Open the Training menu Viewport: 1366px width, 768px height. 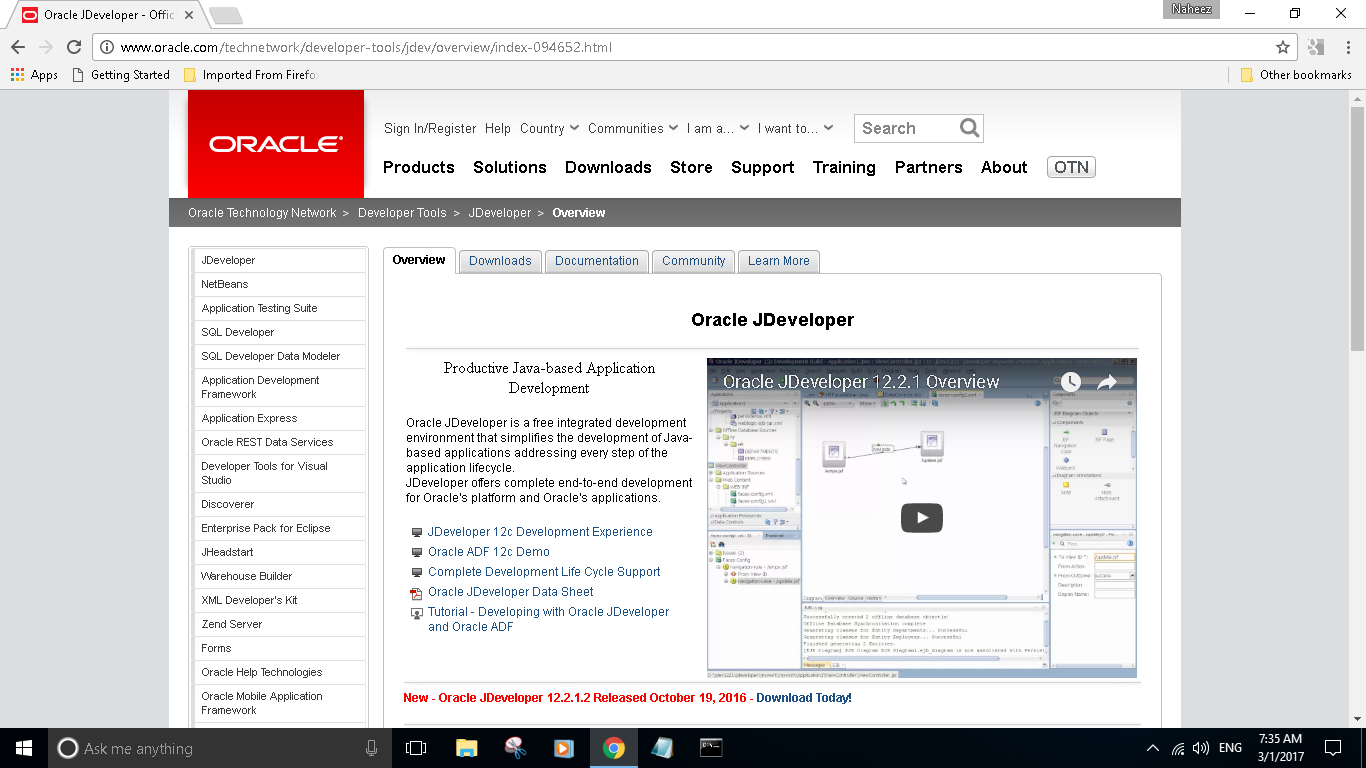click(844, 167)
